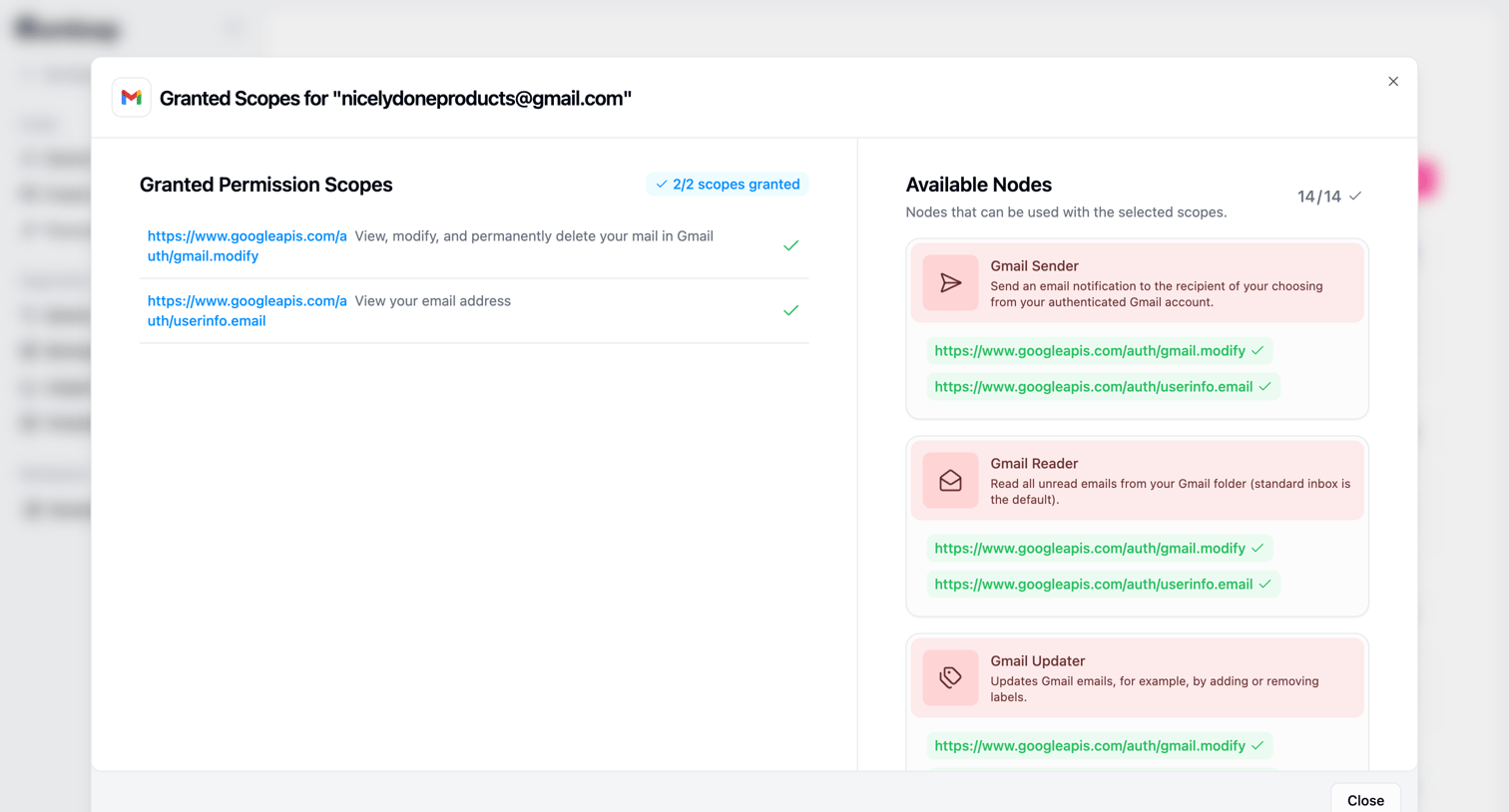Click the Gmail Reader envelope icon
This screenshot has height=812, width=1509.
[950, 481]
